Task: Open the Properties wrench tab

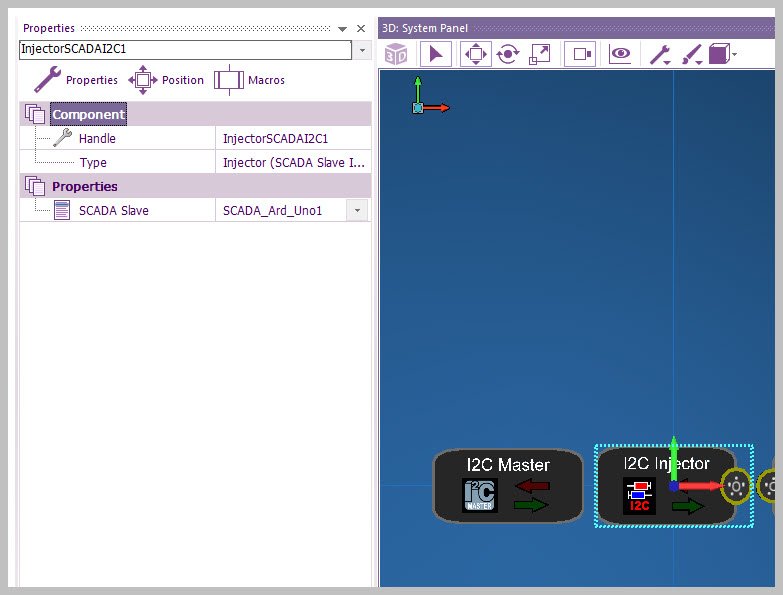Action: [x=76, y=80]
